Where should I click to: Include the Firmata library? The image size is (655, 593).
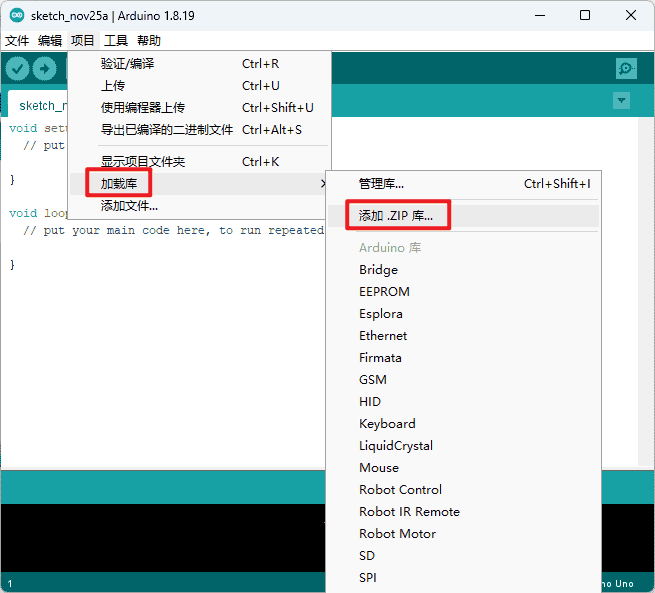[463, 358]
